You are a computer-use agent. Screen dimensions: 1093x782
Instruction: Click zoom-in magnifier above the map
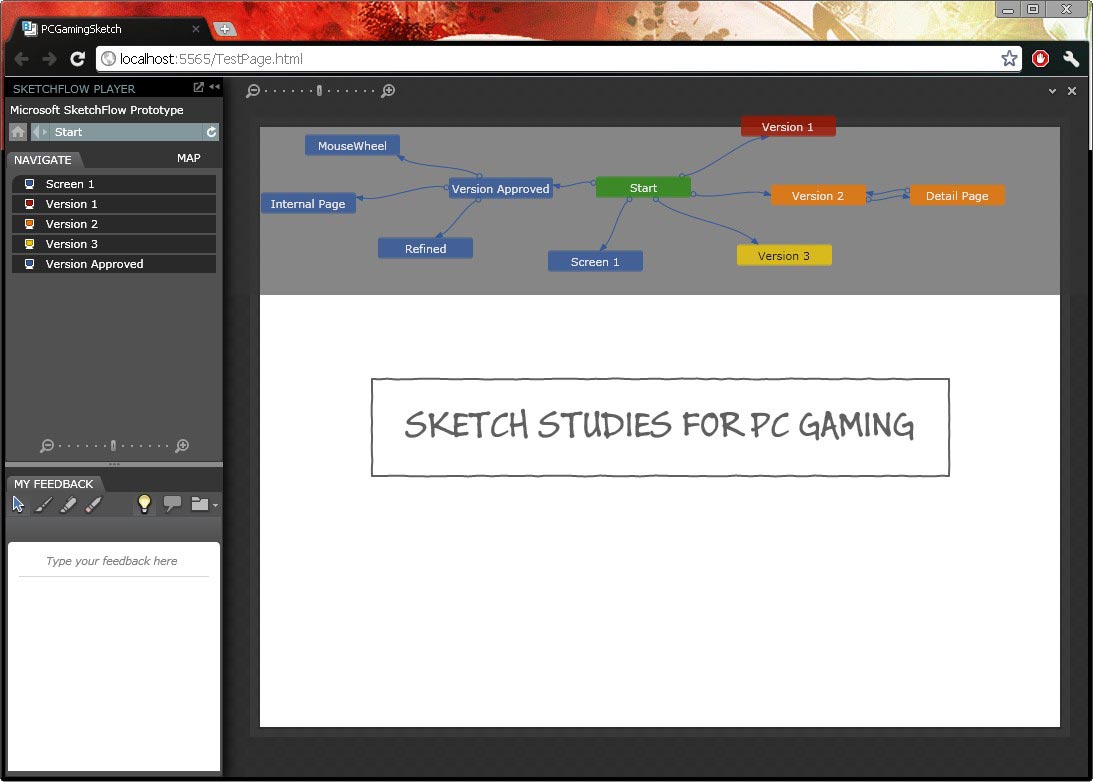(x=388, y=91)
